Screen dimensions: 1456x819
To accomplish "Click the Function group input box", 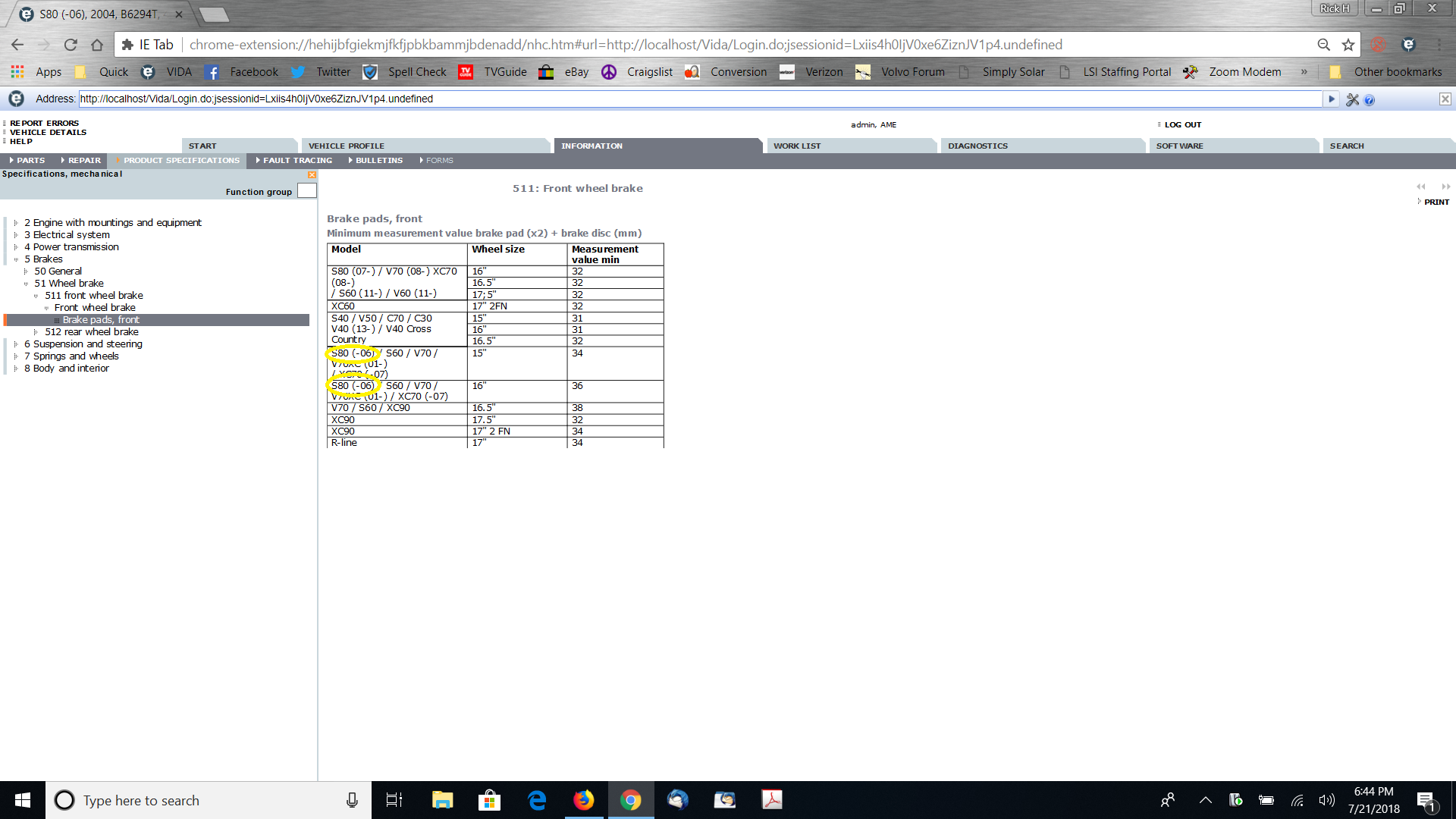I will coord(307,191).
